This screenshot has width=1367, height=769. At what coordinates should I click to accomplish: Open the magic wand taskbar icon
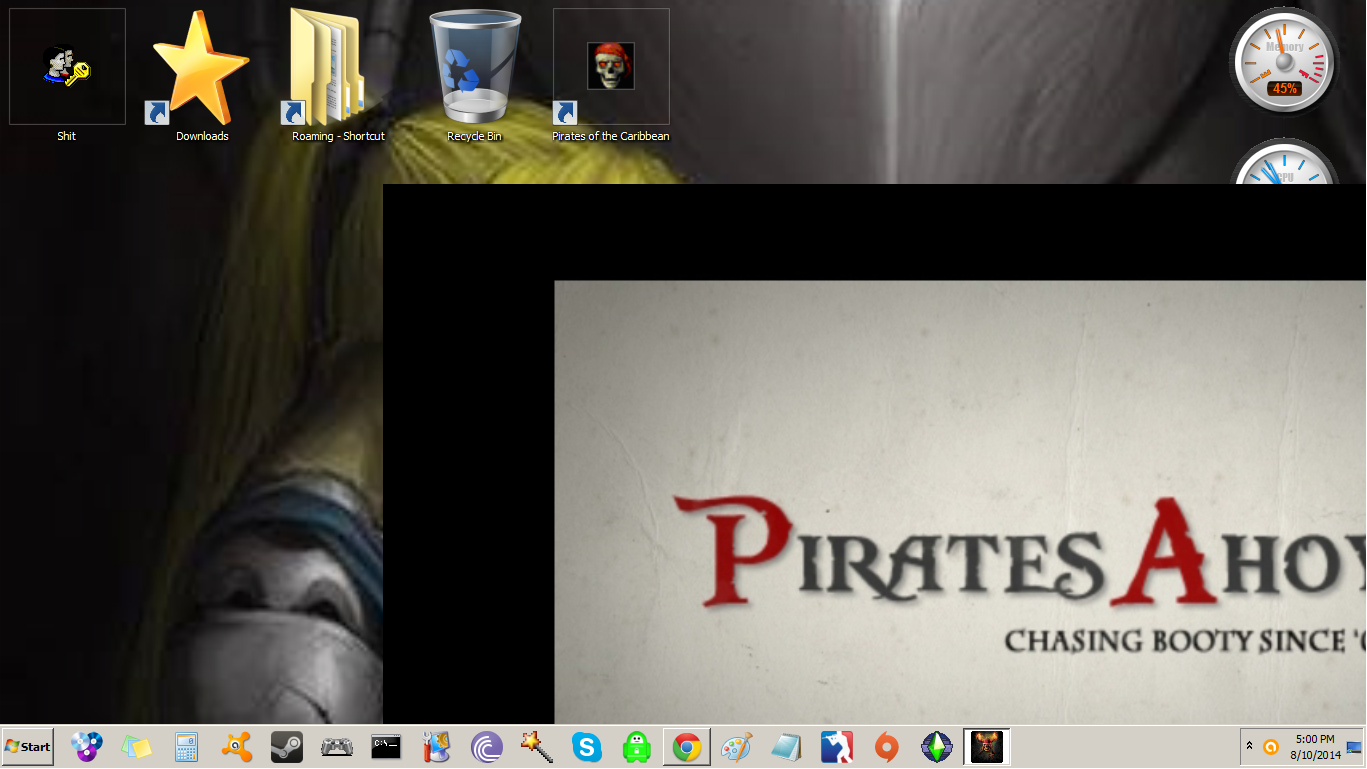(x=537, y=747)
